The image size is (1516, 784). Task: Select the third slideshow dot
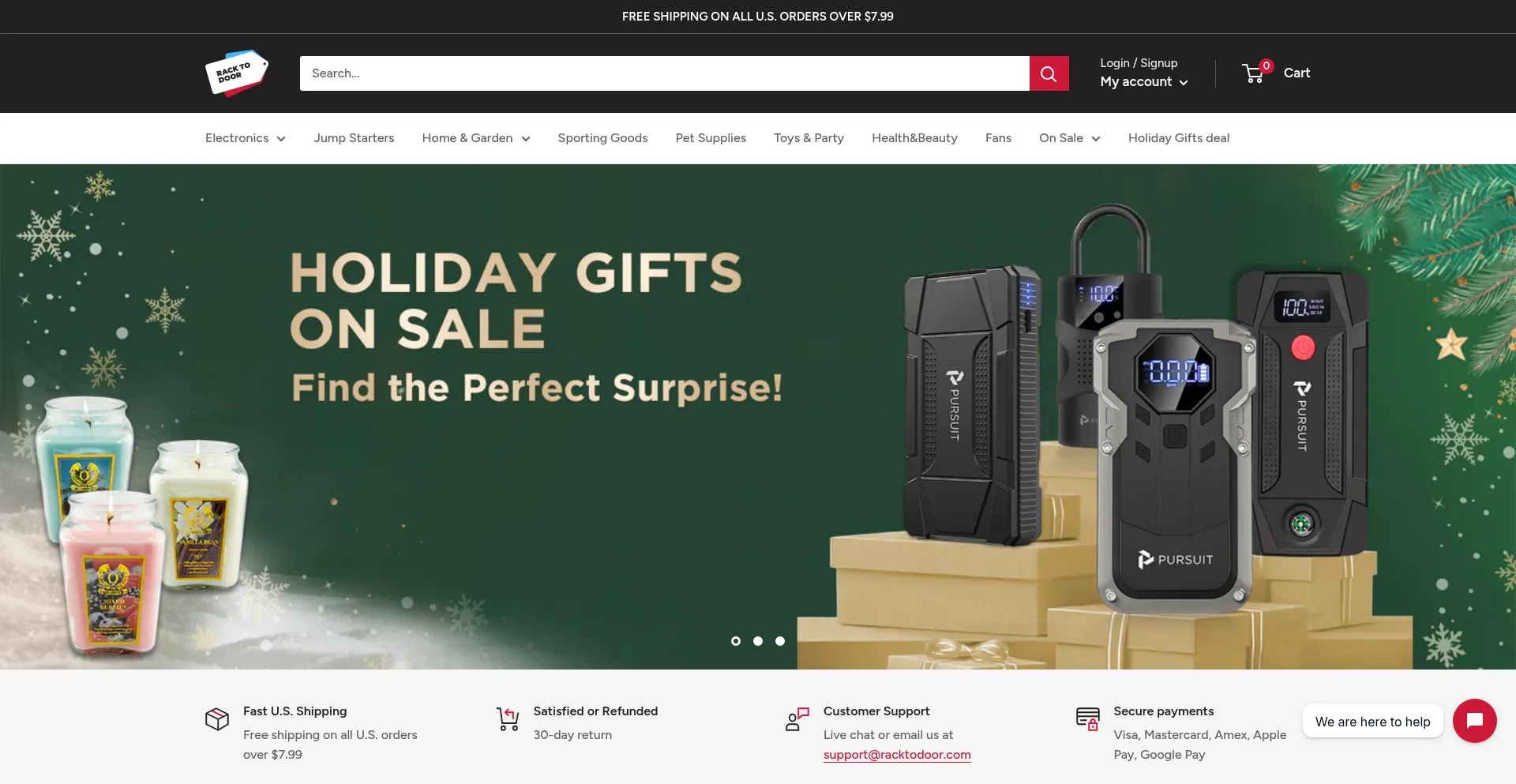tap(780, 641)
